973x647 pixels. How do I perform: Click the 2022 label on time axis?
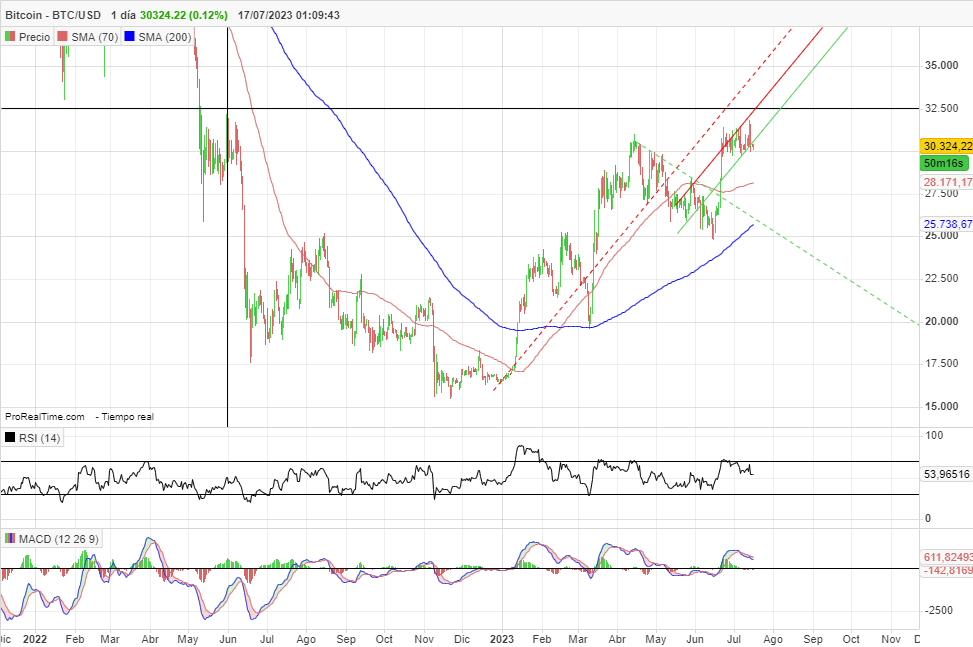(x=35, y=639)
